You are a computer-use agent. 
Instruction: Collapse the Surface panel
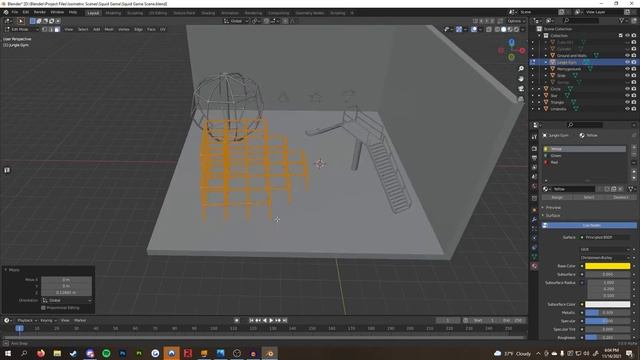(x=553, y=215)
